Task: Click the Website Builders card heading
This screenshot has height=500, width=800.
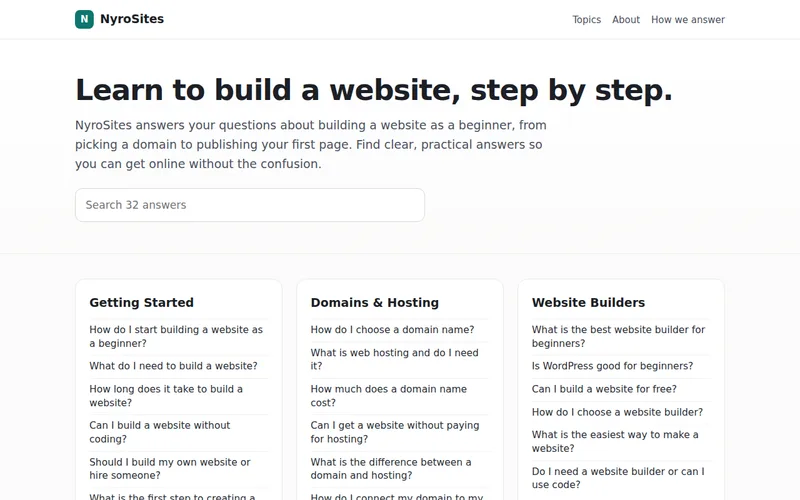Action: click(588, 303)
